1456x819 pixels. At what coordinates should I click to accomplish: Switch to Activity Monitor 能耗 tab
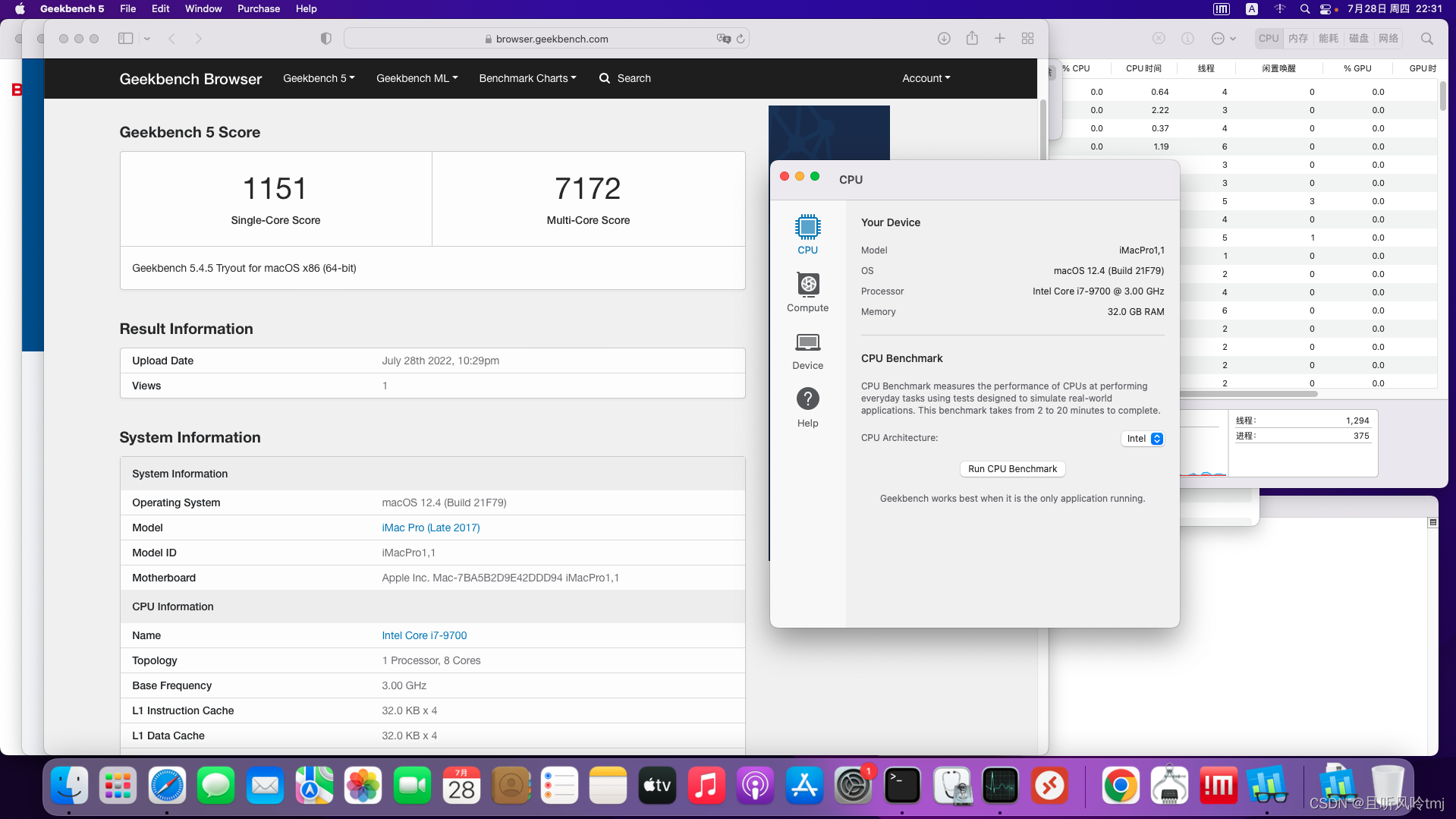point(1329,39)
